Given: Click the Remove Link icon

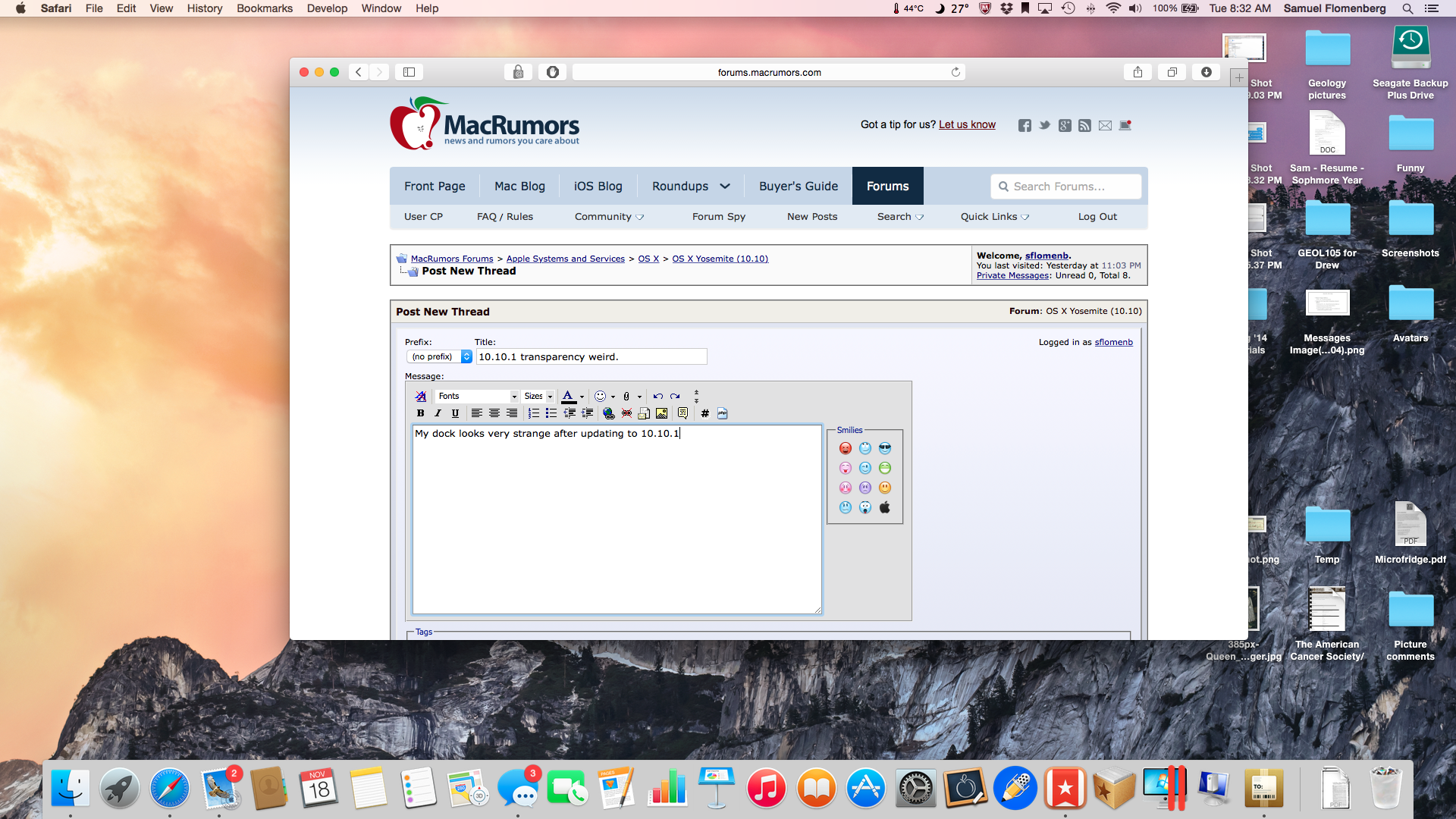Looking at the screenshot, I should coord(626,413).
